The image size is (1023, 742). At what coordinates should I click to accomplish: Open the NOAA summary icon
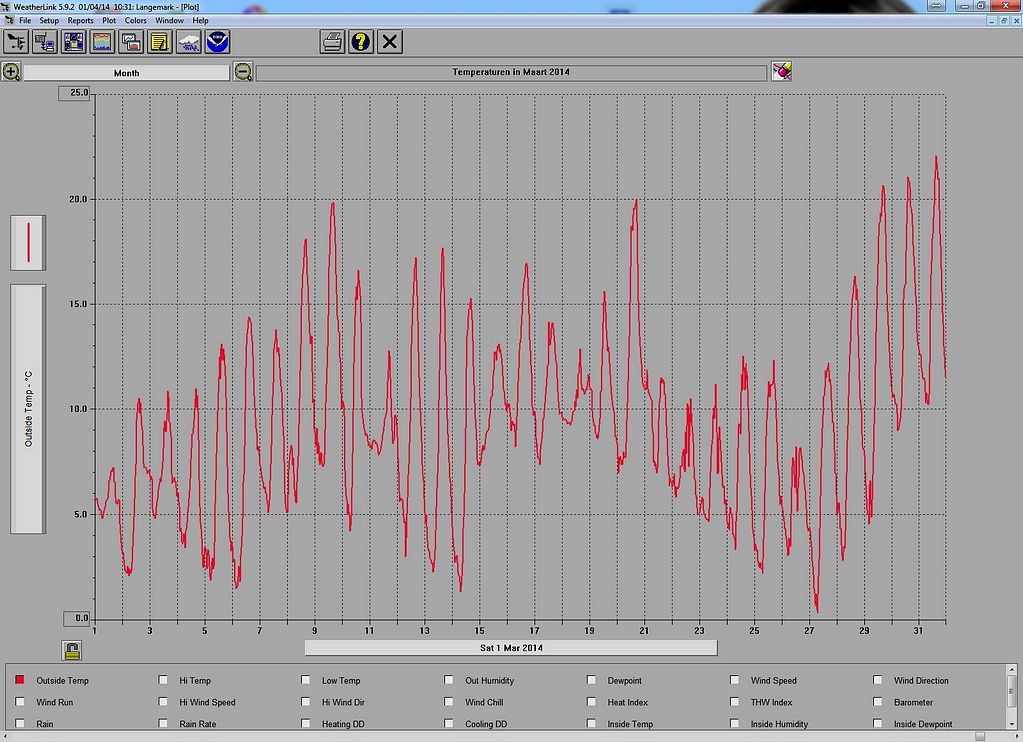tap(217, 42)
